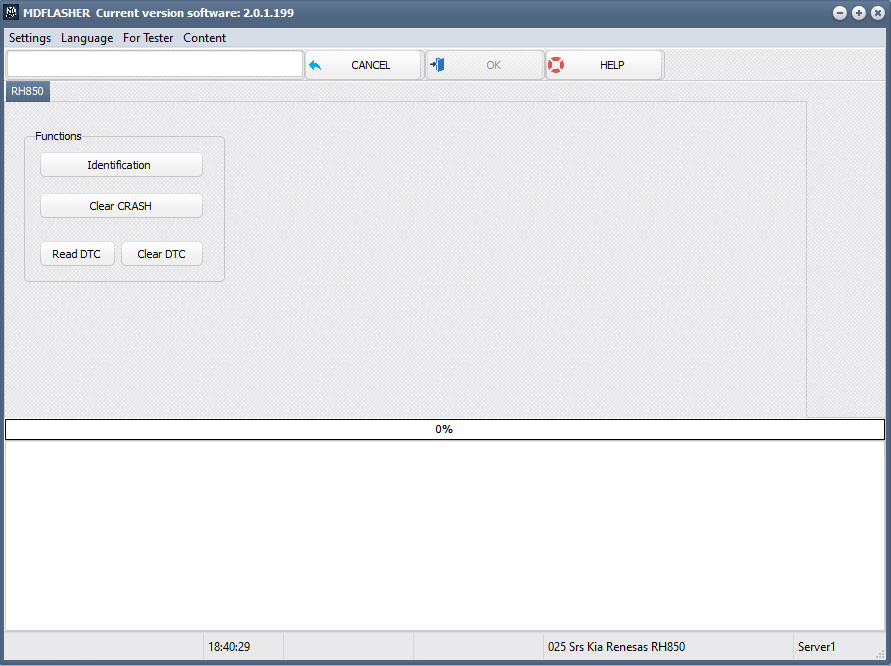Click the 18:40:29 time in status bar
The height and width of the screenshot is (666, 891).
tap(229, 647)
